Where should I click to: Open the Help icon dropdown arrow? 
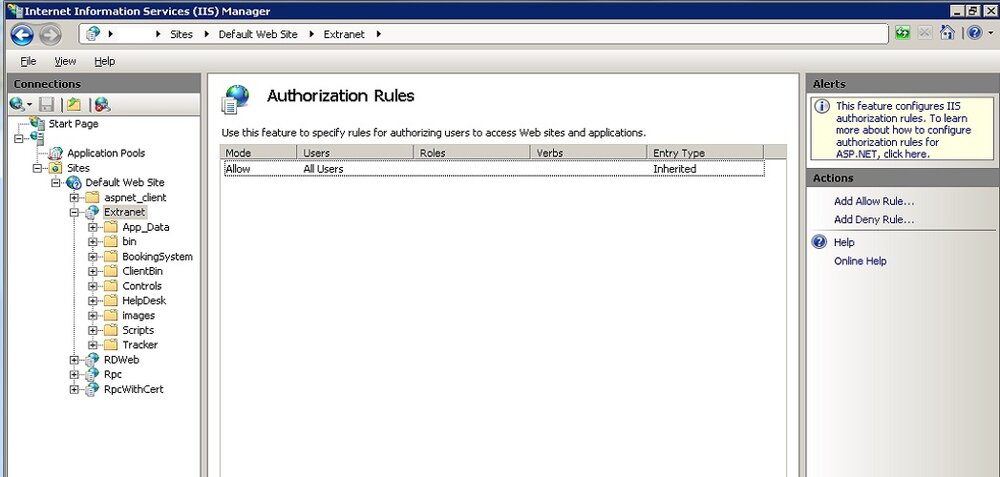click(x=990, y=34)
